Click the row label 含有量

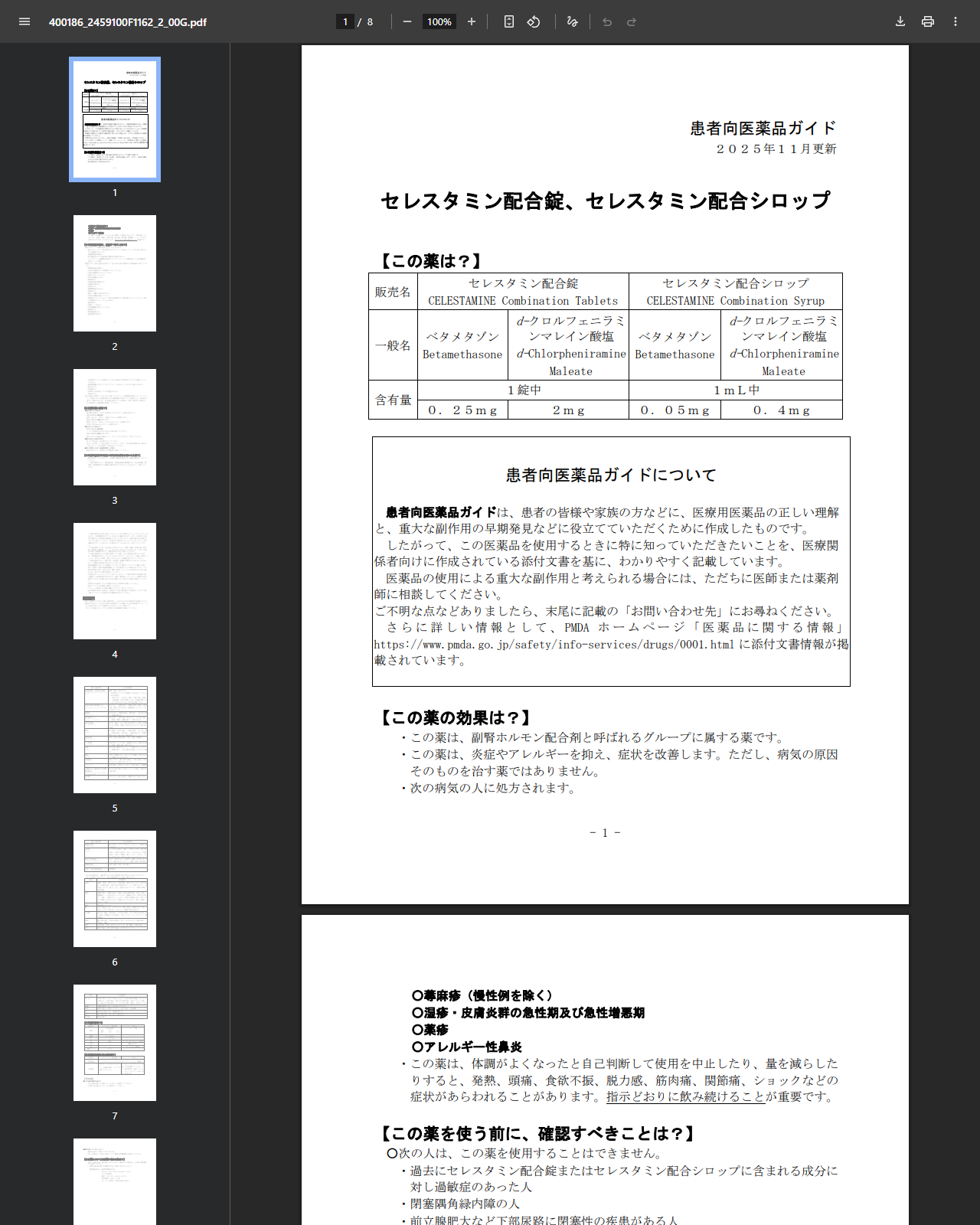(x=393, y=400)
